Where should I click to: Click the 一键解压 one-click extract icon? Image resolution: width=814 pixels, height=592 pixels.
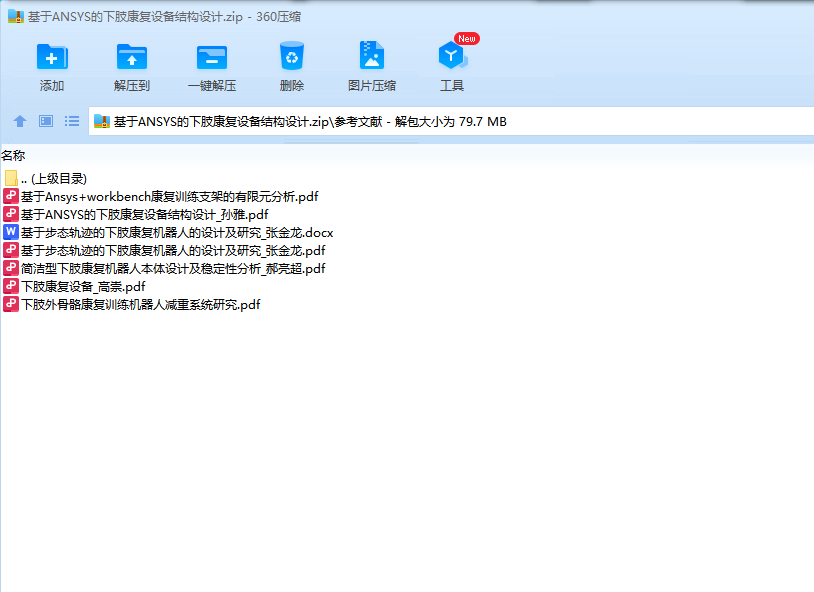click(212, 57)
